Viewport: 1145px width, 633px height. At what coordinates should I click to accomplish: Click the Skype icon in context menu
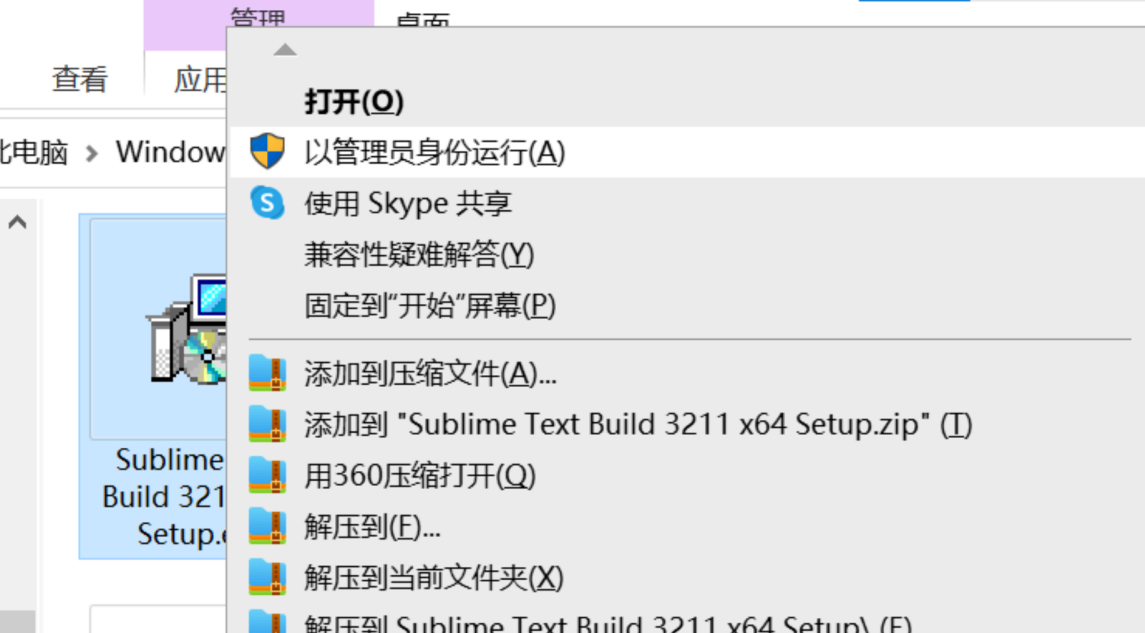(267, 203)
